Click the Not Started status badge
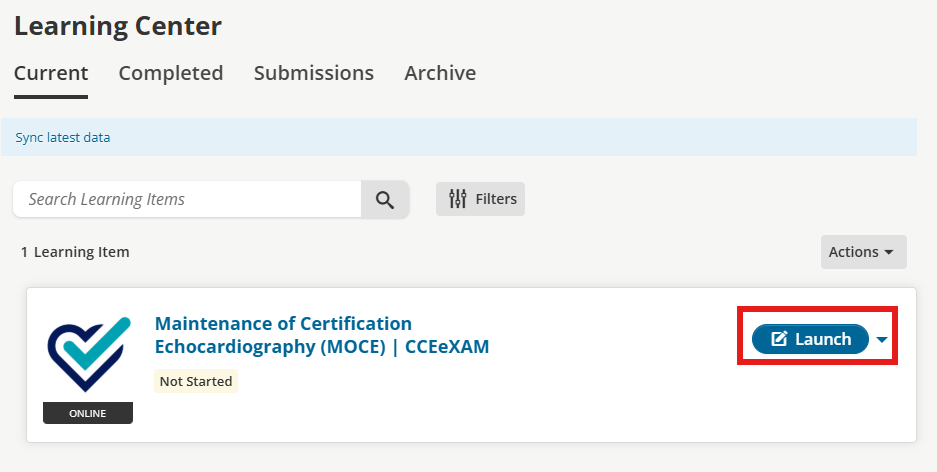Viewport: 937px width, 472px height. (196, 381)
